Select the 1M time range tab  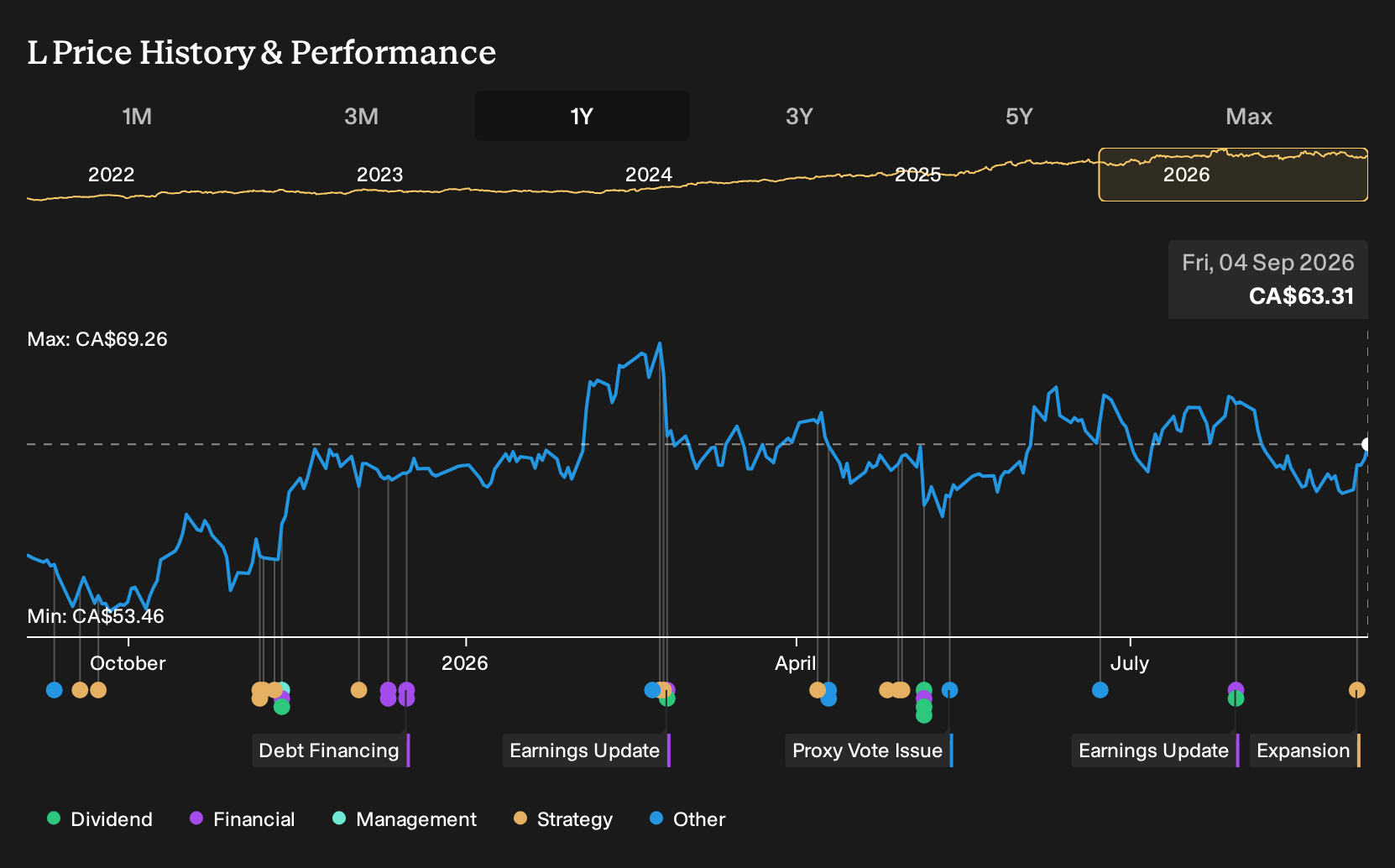coord(137,116)
